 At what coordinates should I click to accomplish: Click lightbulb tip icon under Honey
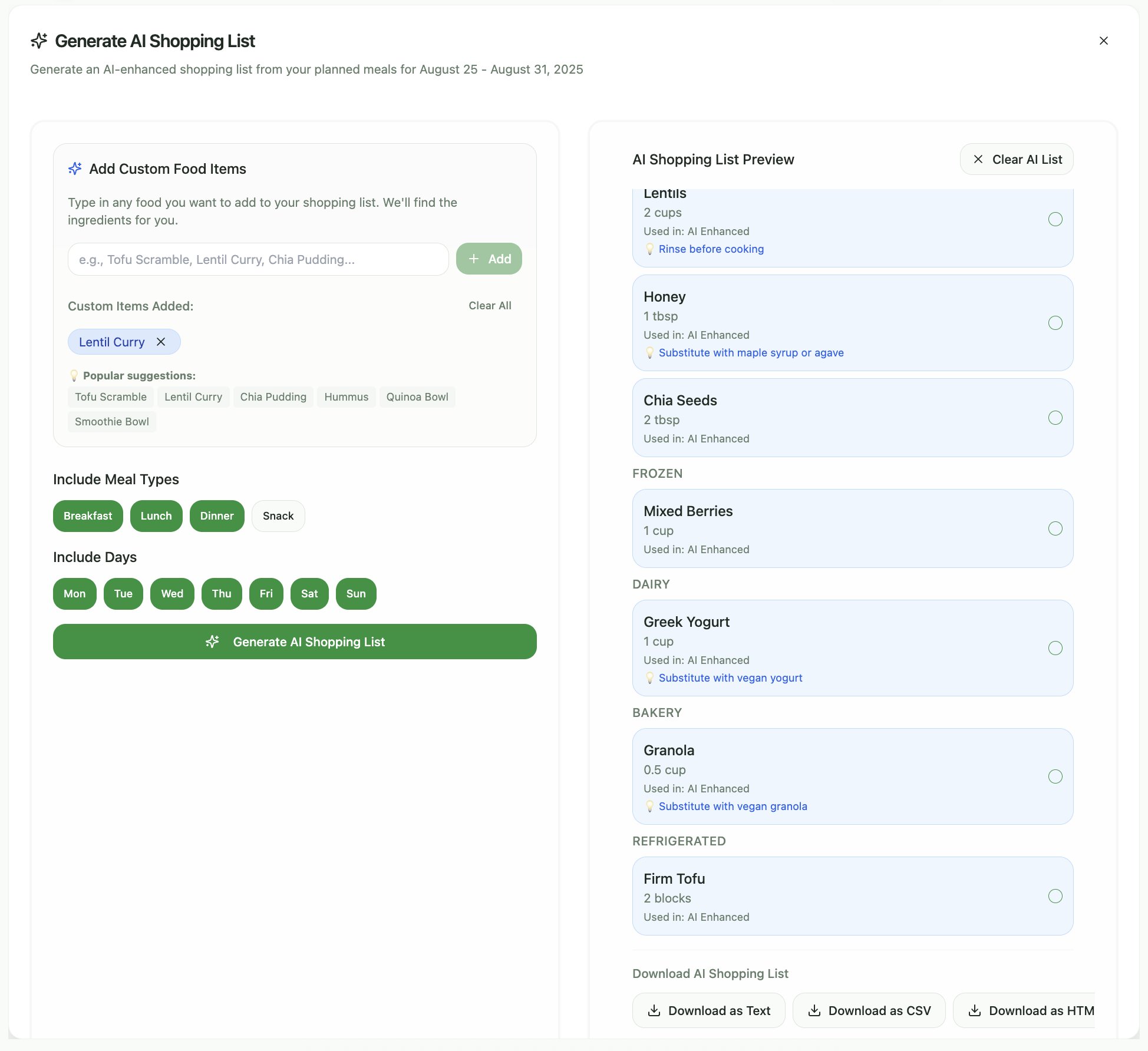tap(649, 353)
